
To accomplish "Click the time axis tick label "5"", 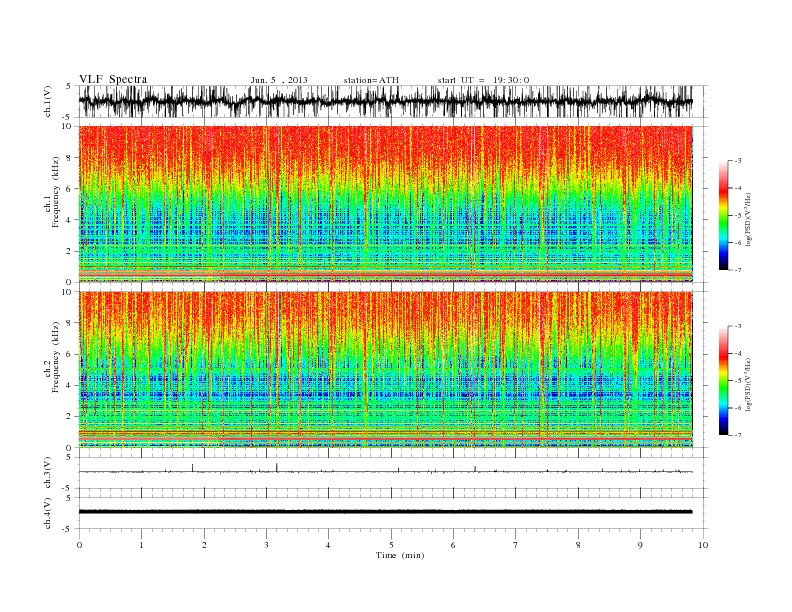I will (391, 545).
